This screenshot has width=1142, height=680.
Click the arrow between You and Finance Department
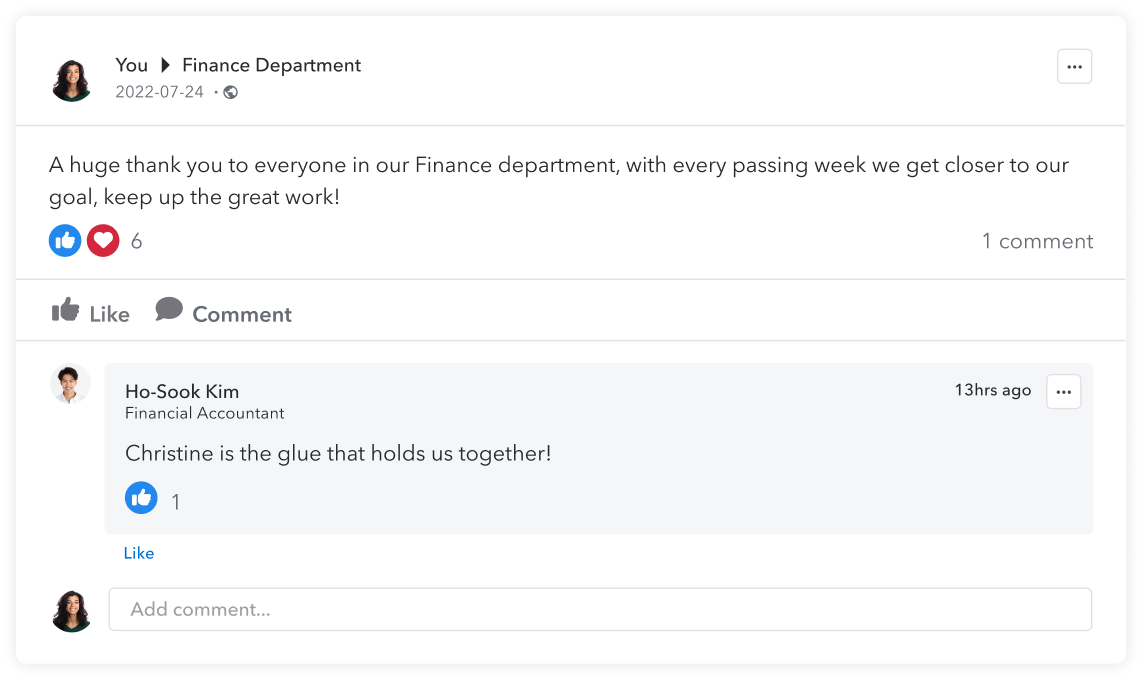[x=166, y=66]
